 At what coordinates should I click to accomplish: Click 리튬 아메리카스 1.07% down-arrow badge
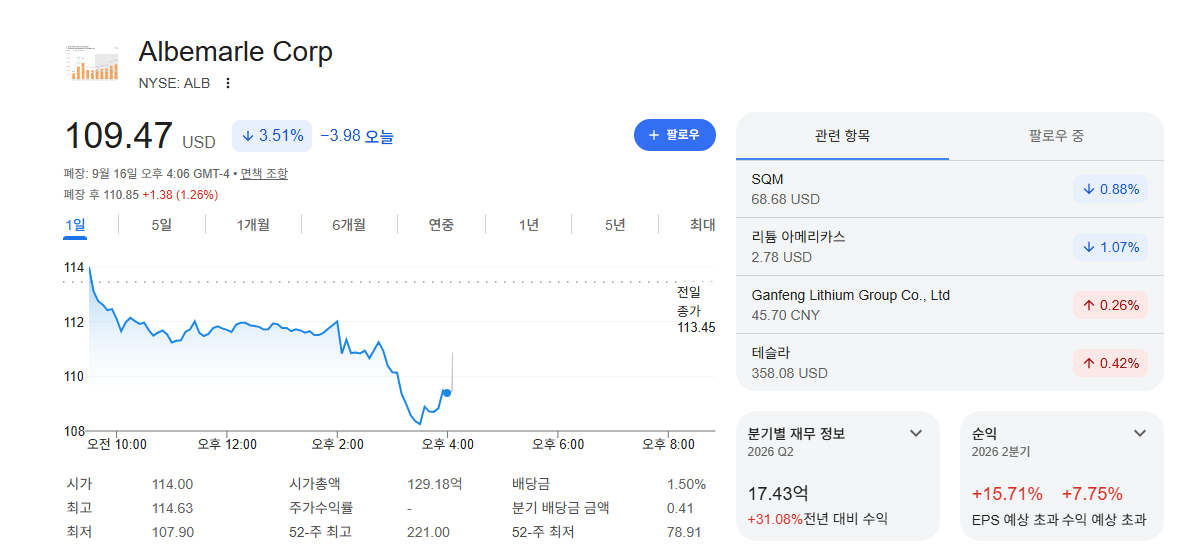(x=1110, y=247)
